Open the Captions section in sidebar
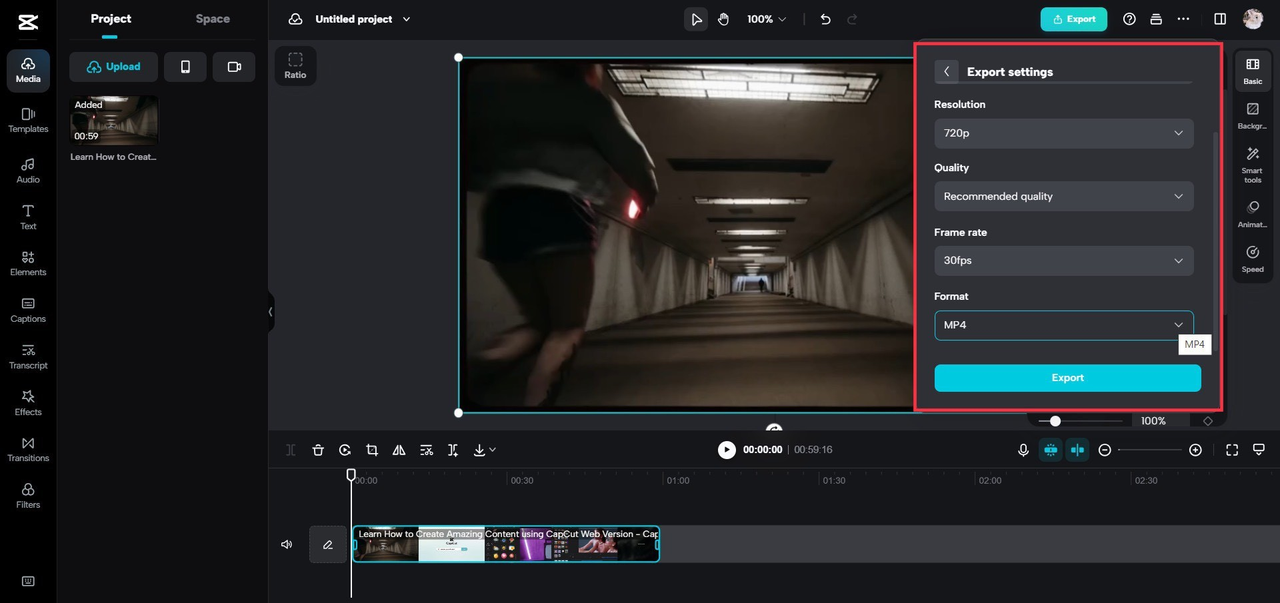Viewport: 1280px width, 603px height. click(x=28, y=309)
